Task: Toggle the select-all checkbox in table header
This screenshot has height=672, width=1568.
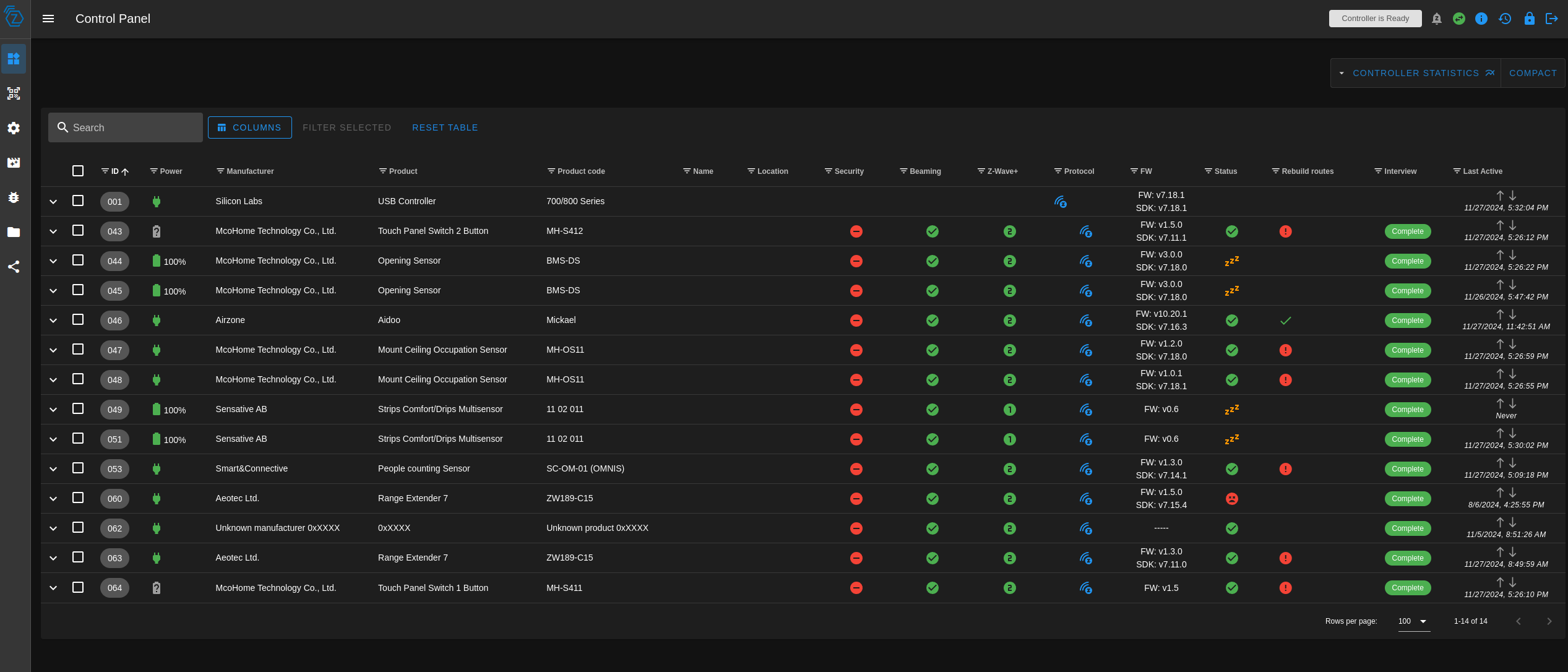Action: [x=78, y=171]
